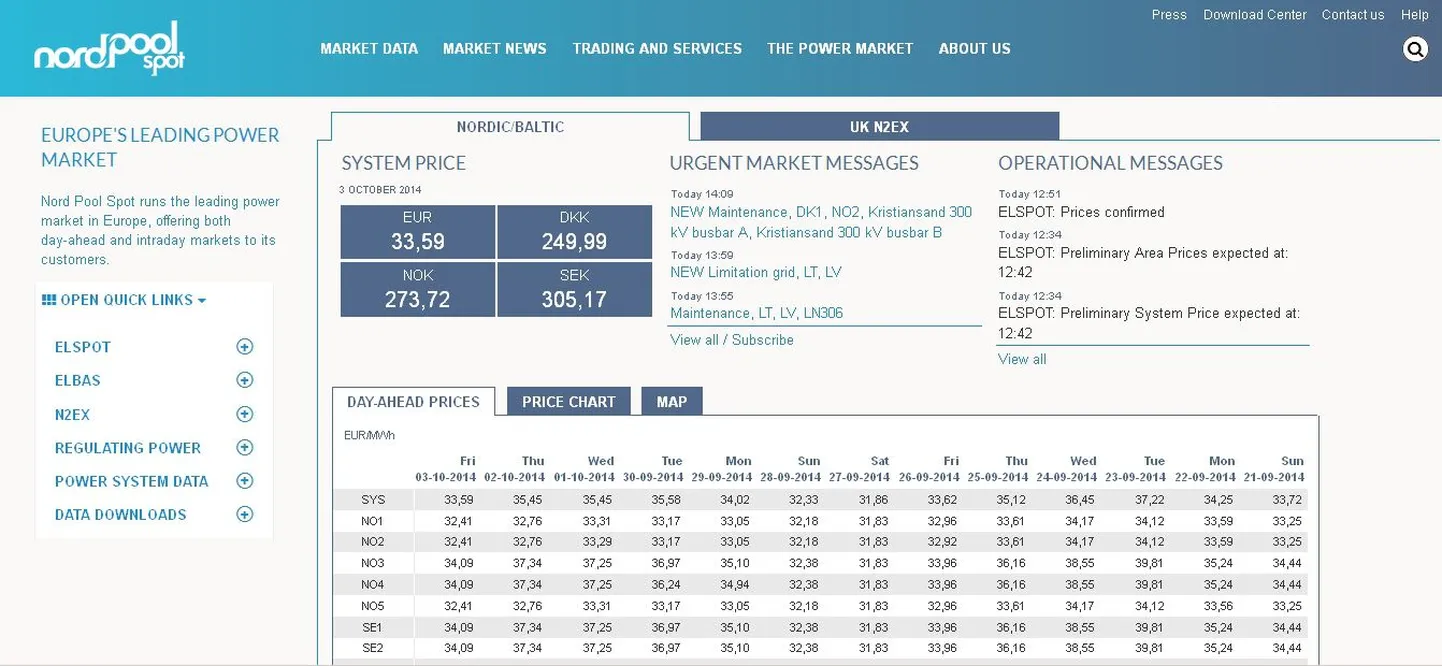The image size is (1442, 666).
Task: Click View all / Subscribe under urgent messages
Action: [732, 340]
